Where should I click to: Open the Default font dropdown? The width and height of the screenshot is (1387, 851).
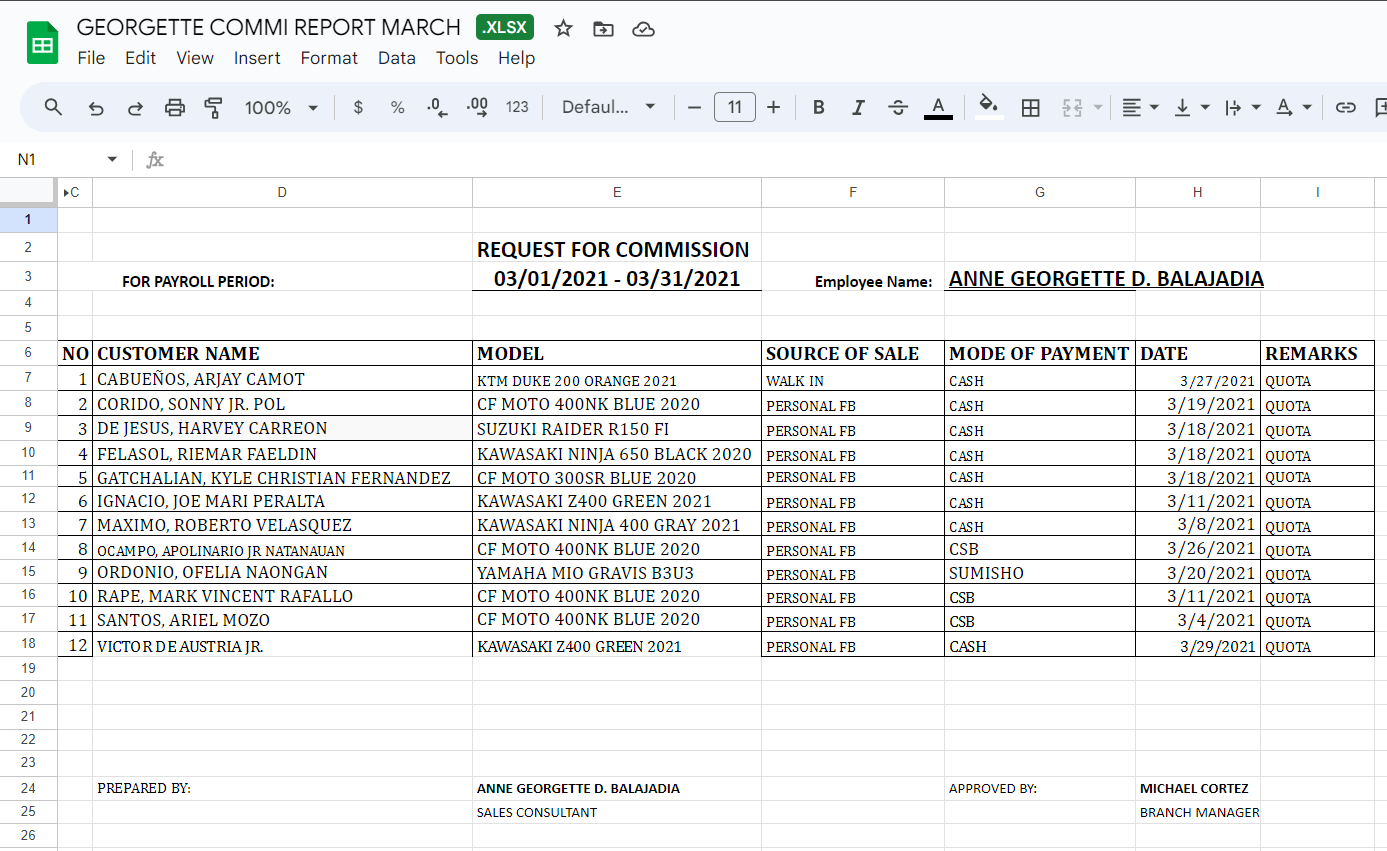click(608, 107)
